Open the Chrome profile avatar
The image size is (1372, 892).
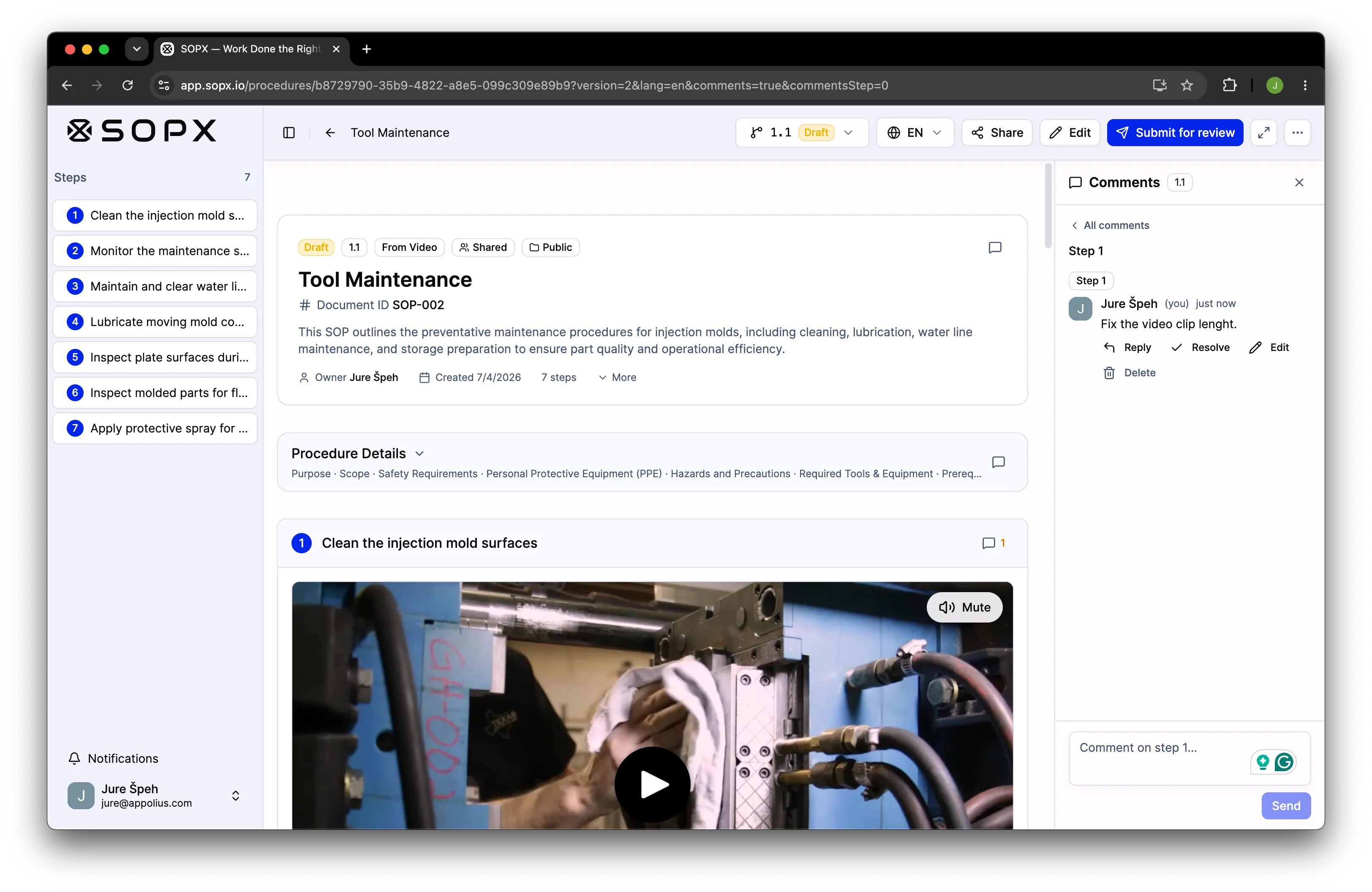point(1274,85)
